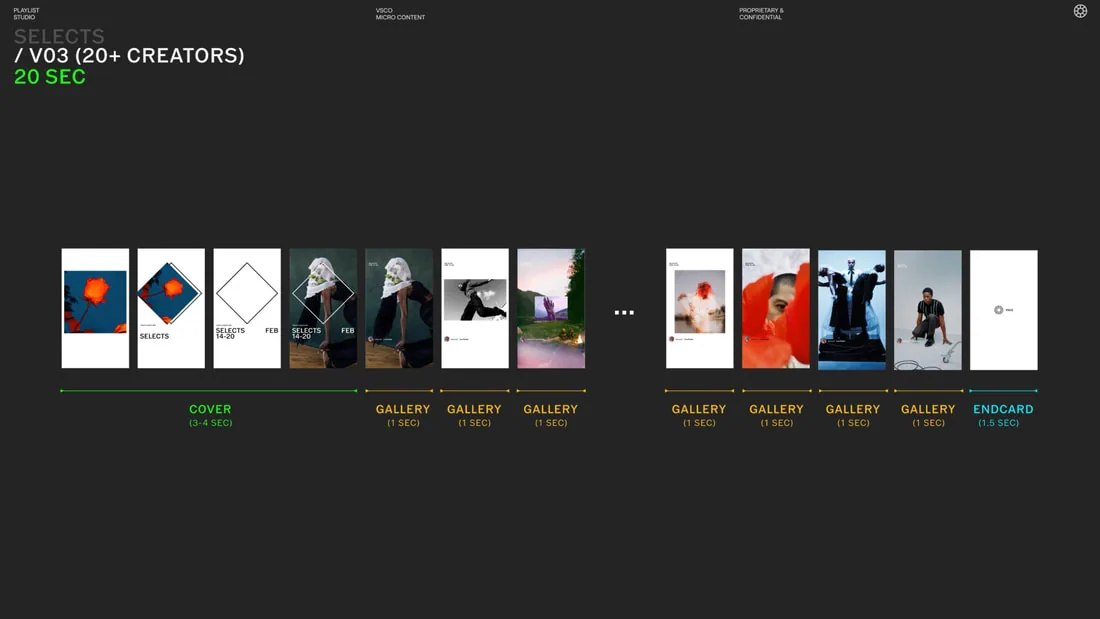Click the '(1.5 SEC)' endcard duration

[x=999, y=422]
